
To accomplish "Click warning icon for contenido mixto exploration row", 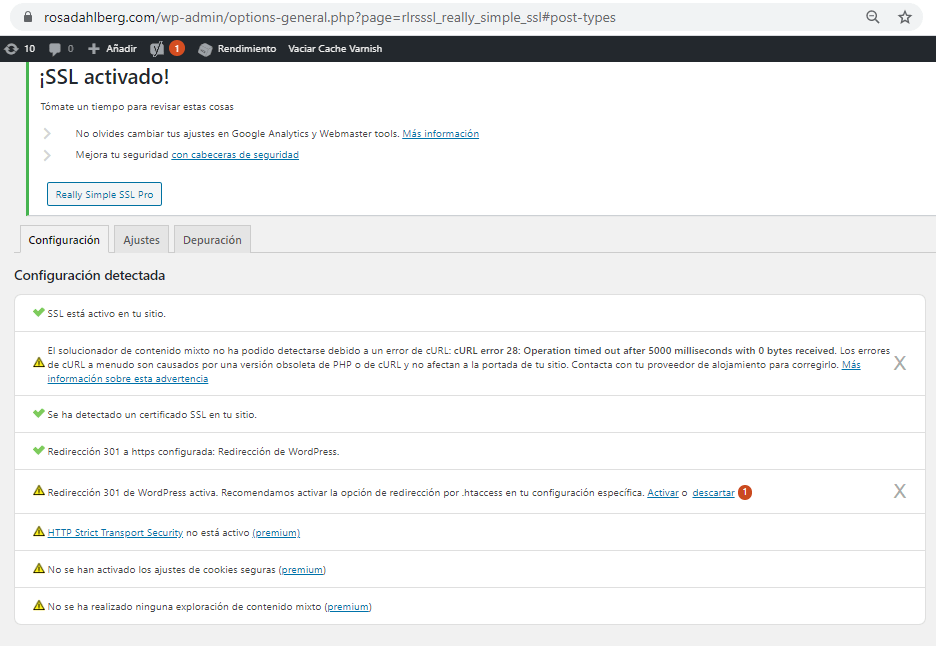I will click(39, 605).
